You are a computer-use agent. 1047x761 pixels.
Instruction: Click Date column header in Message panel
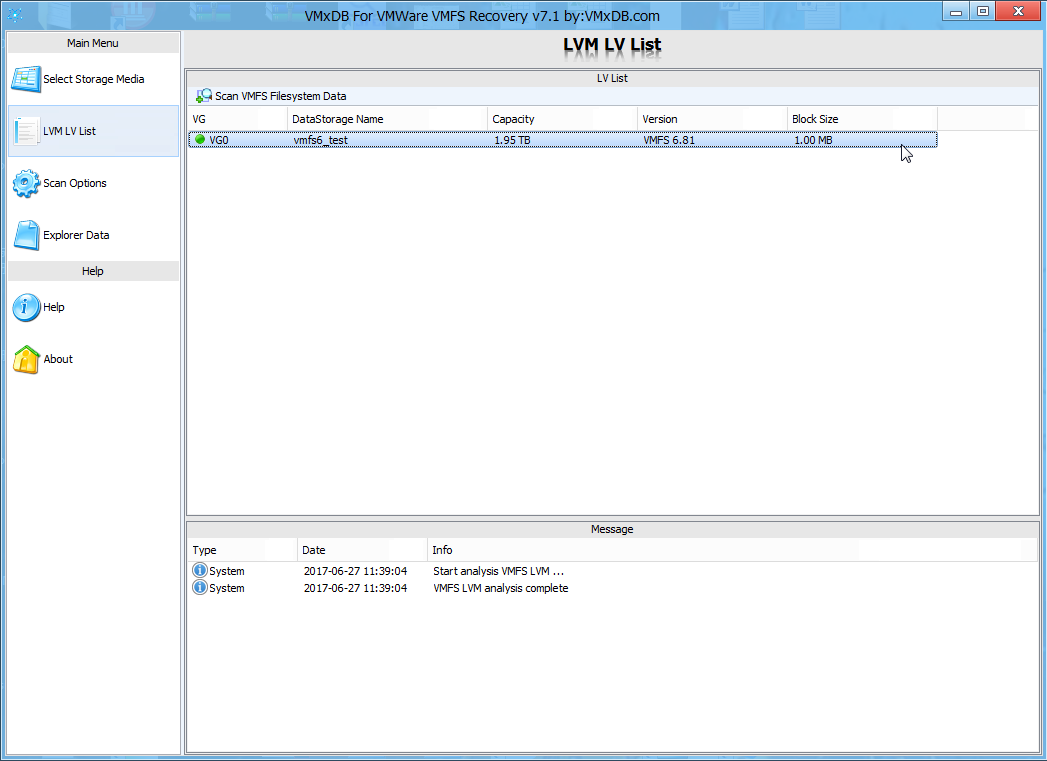click(362, 550)
